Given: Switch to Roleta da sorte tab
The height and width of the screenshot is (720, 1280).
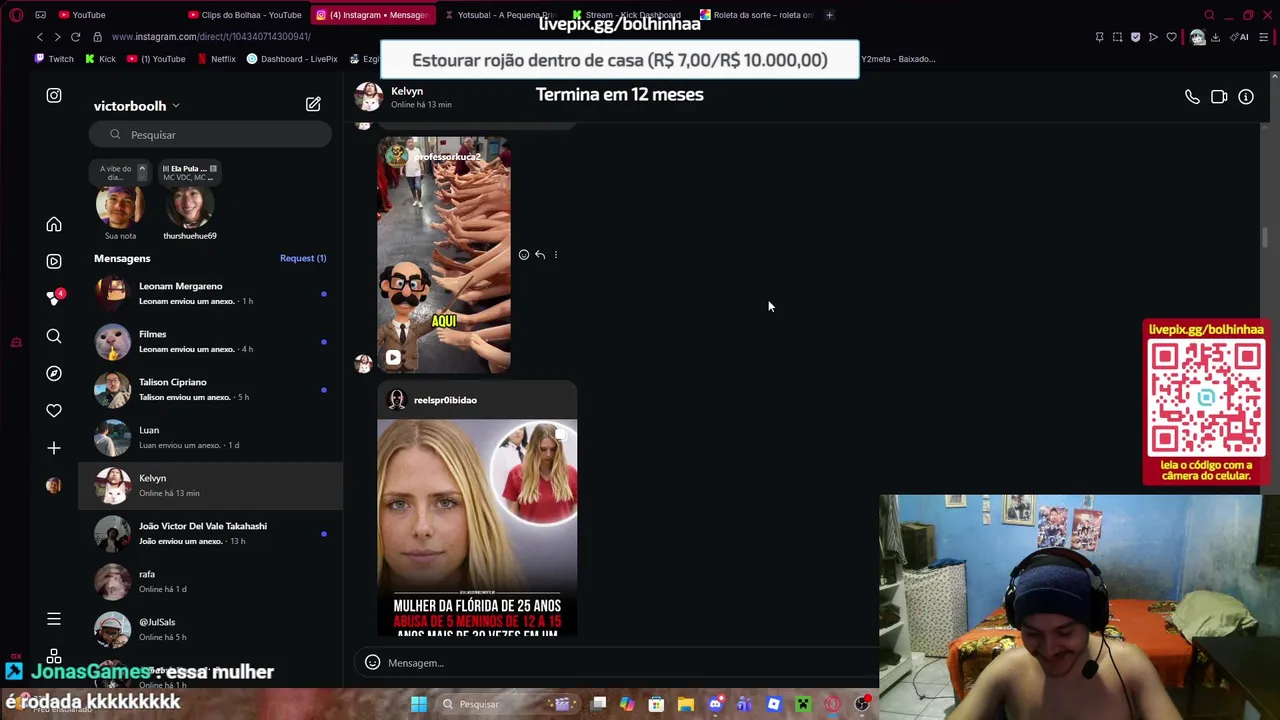Looking at the screenshot, I should tap(757, 15).
